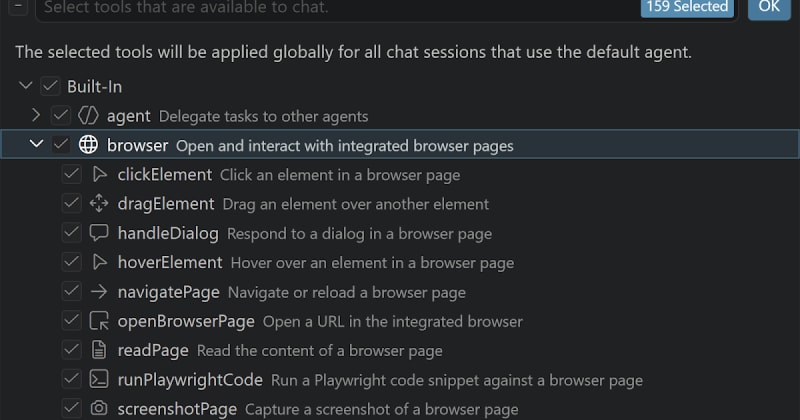Uncheck the Built-In checkbox
Viewport: 800px width, 420px height.
(x=51, y=87)
